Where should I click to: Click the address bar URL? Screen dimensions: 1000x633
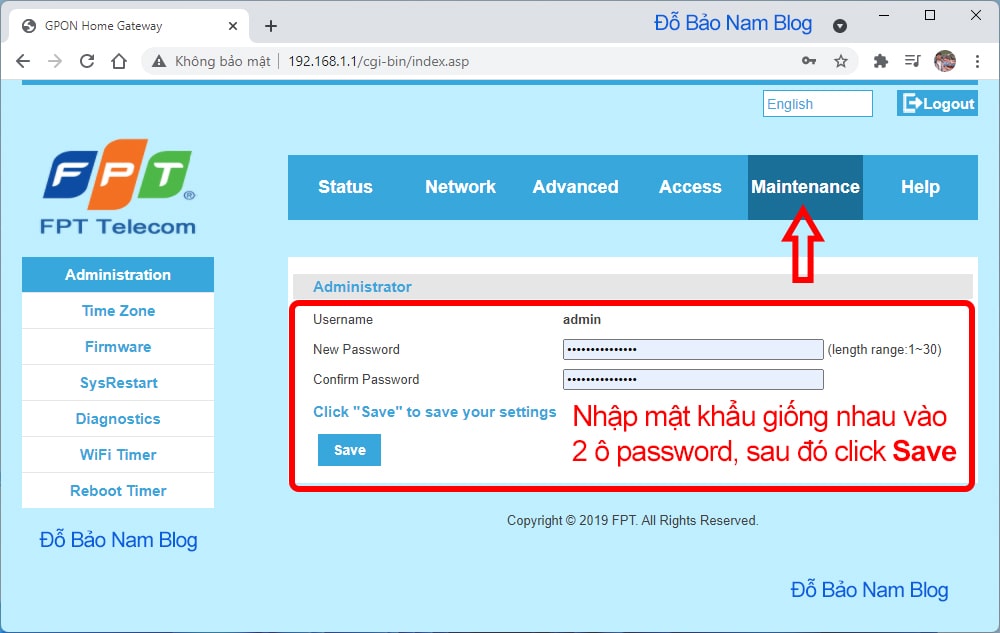point(378,61)
